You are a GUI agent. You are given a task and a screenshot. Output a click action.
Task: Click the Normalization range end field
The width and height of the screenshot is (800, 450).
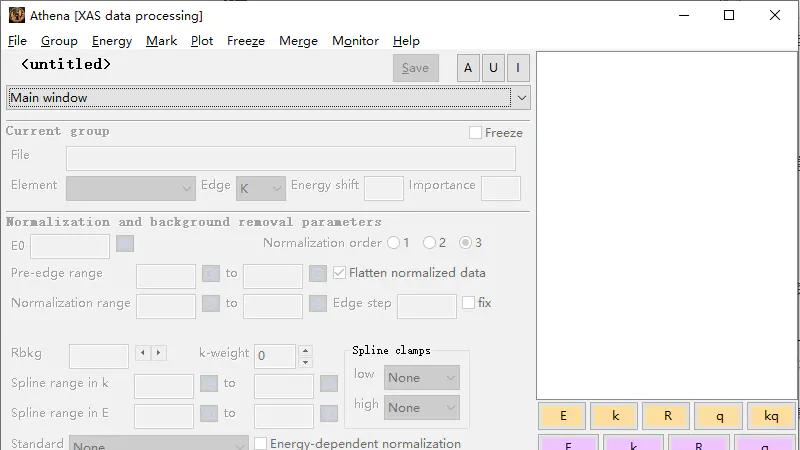[x=273, y=306]
